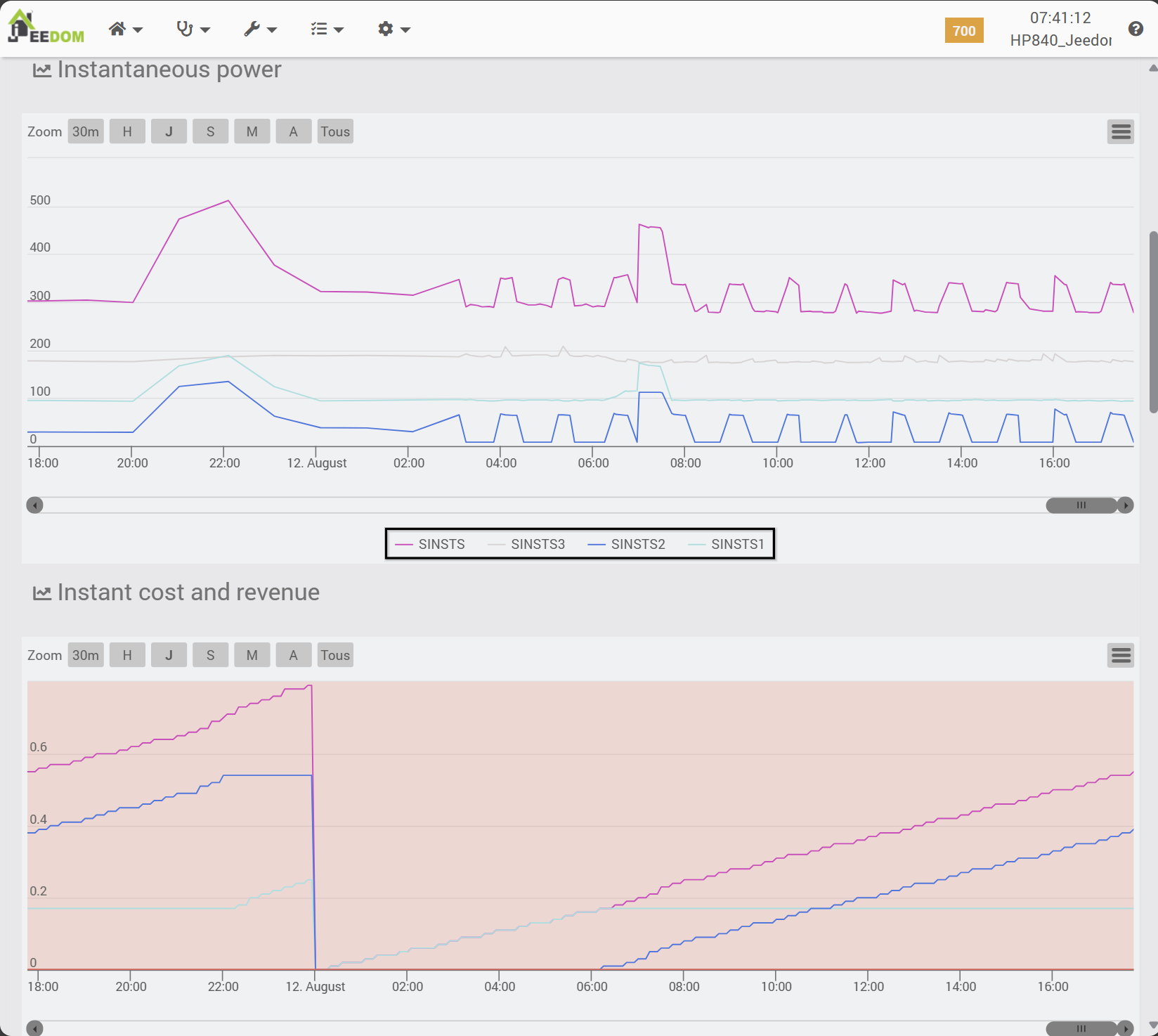Screen dimensions: 1158x1036
Task: Open the wrench Tools menu
Action: point(260,29)
